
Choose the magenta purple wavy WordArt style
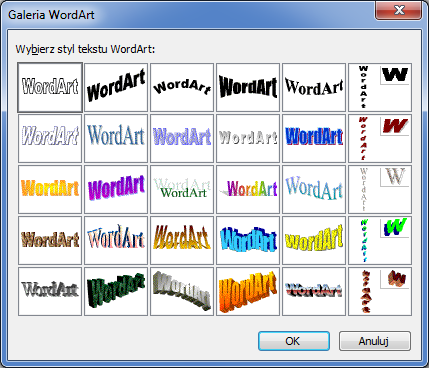click(x=116, y=189)
